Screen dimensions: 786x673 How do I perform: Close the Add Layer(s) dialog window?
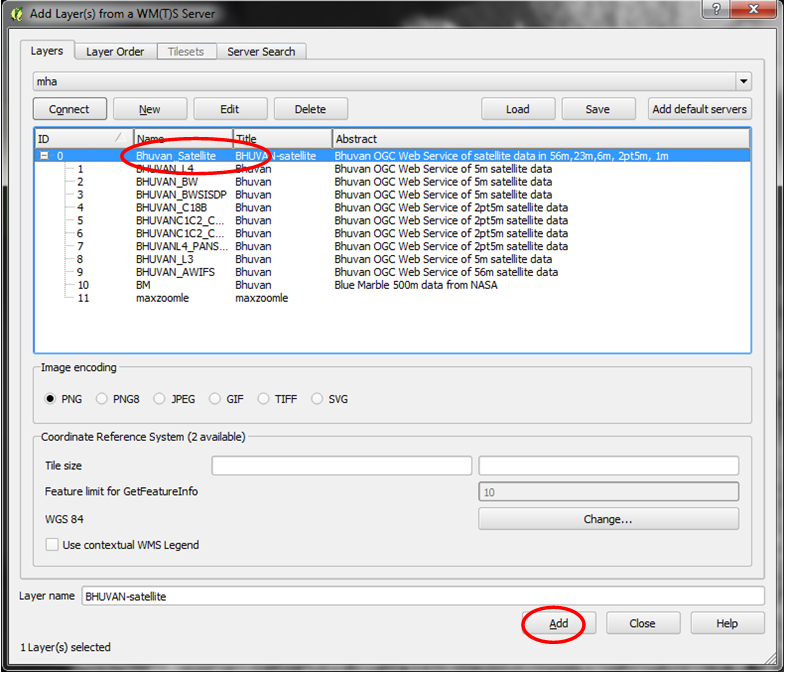pyautogui.click(x=753, y=9)
